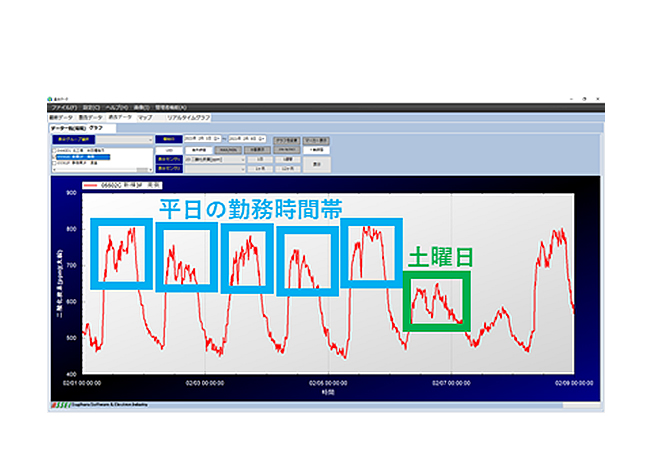Open the ファイル(F) menu

point(60,107)
